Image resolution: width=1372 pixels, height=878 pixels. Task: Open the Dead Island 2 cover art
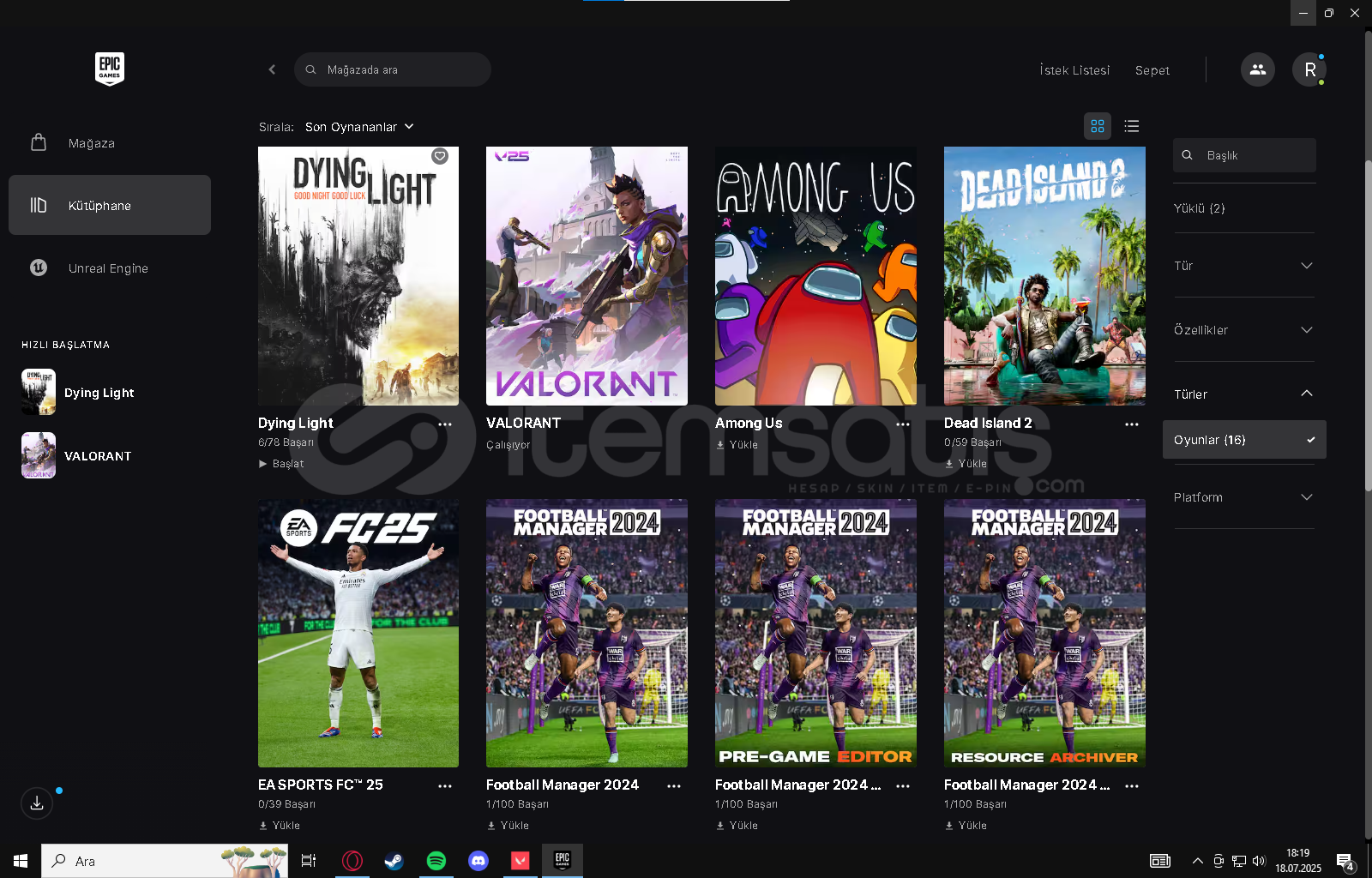[x=1044, y=276]
